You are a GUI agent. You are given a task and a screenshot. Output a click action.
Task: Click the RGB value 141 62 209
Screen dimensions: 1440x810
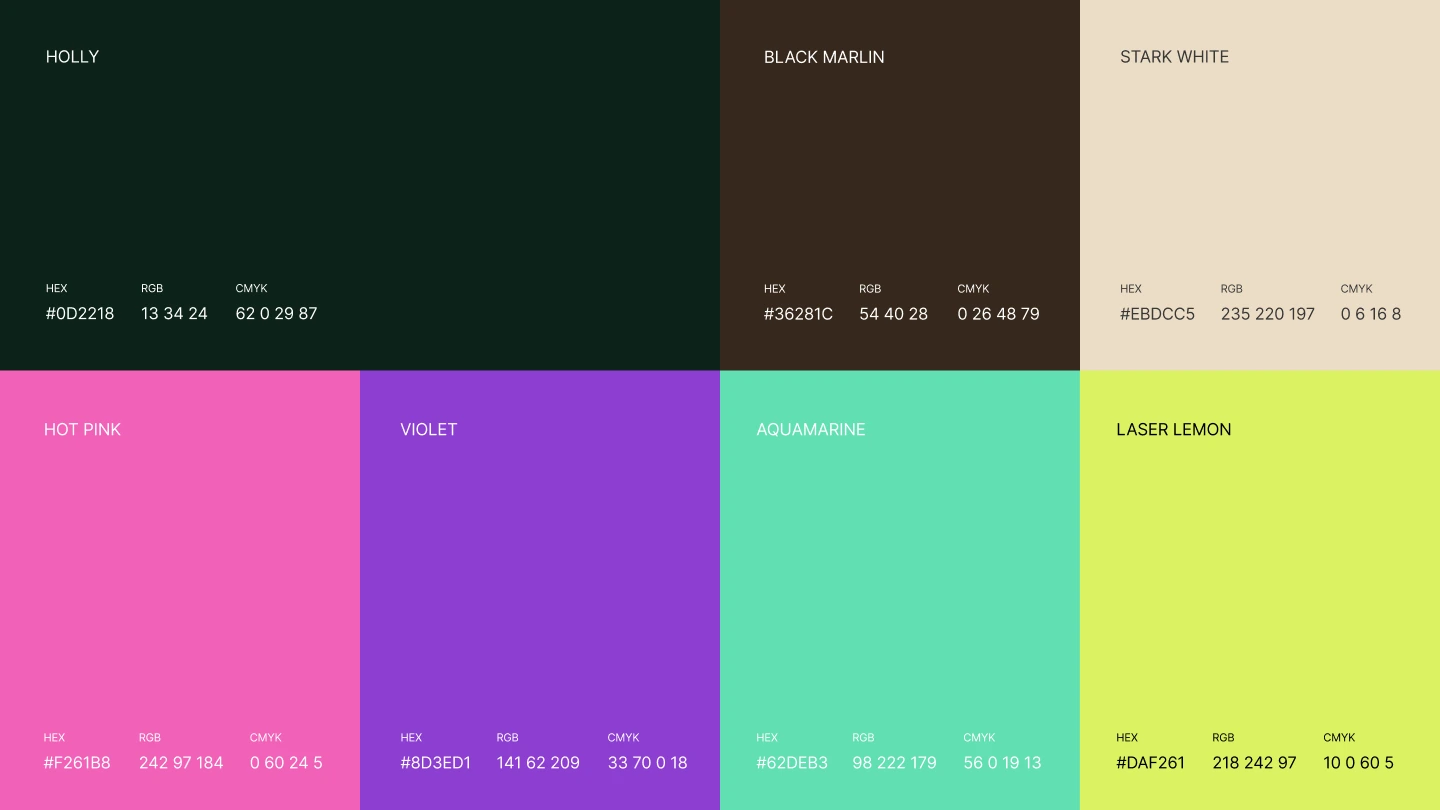coord(538,763)
